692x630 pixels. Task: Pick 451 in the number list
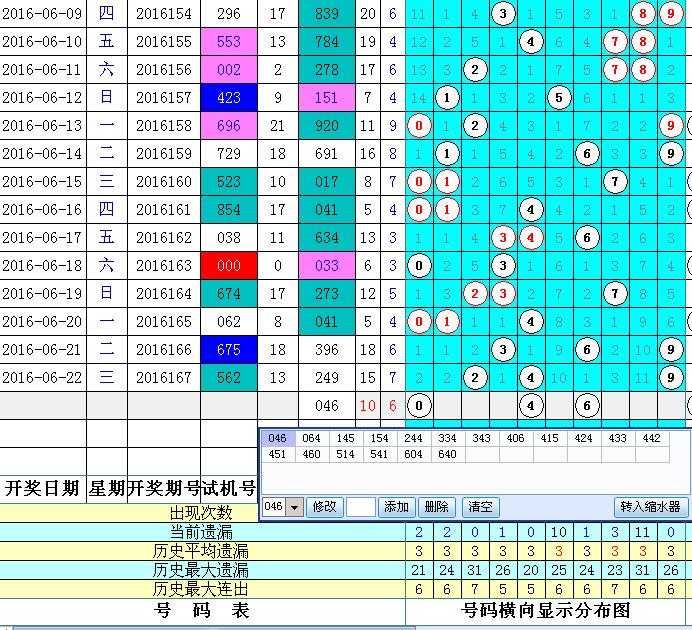(x=279, y=454)
